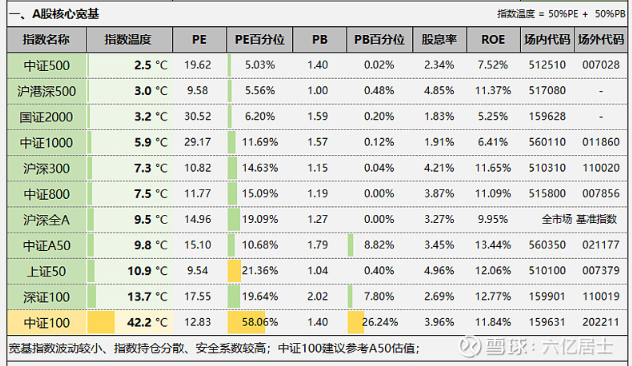Select the ROE column header
Screen dimensions: 632x366
click(x=493, y=40)
